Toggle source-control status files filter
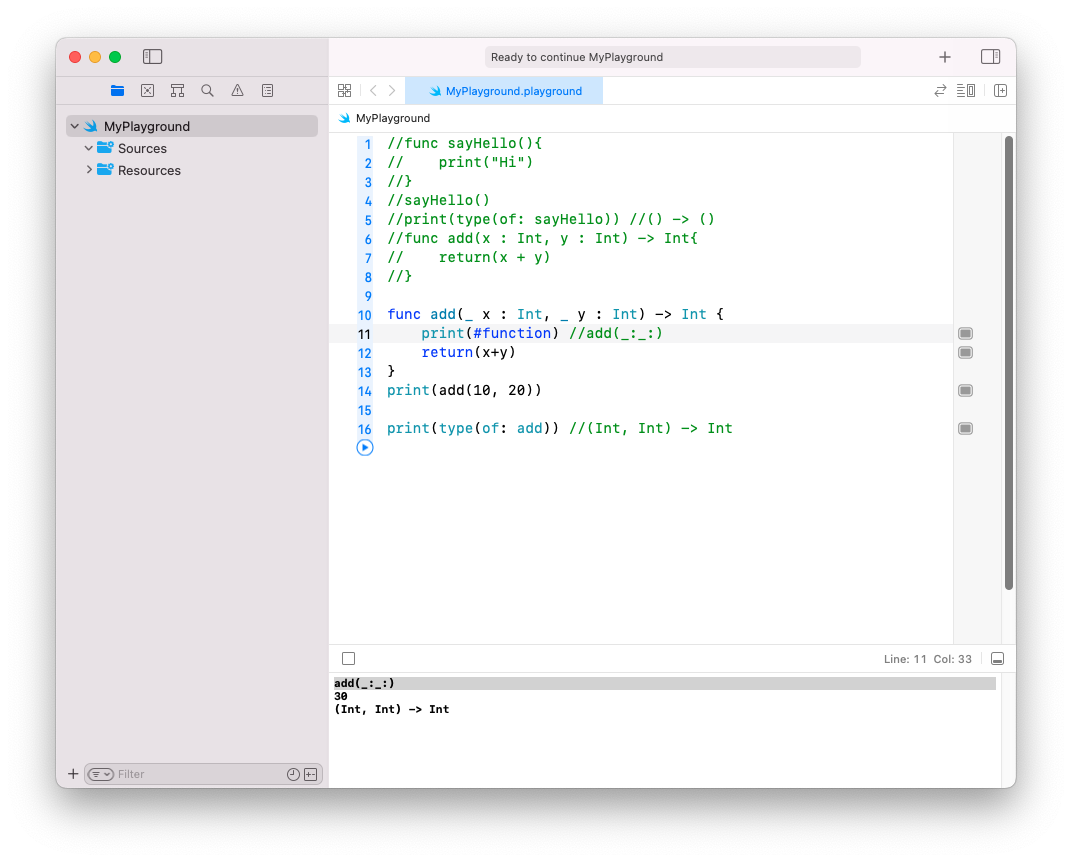The image size is (1072, 862). pyautogui.click(x=310, y=774)
